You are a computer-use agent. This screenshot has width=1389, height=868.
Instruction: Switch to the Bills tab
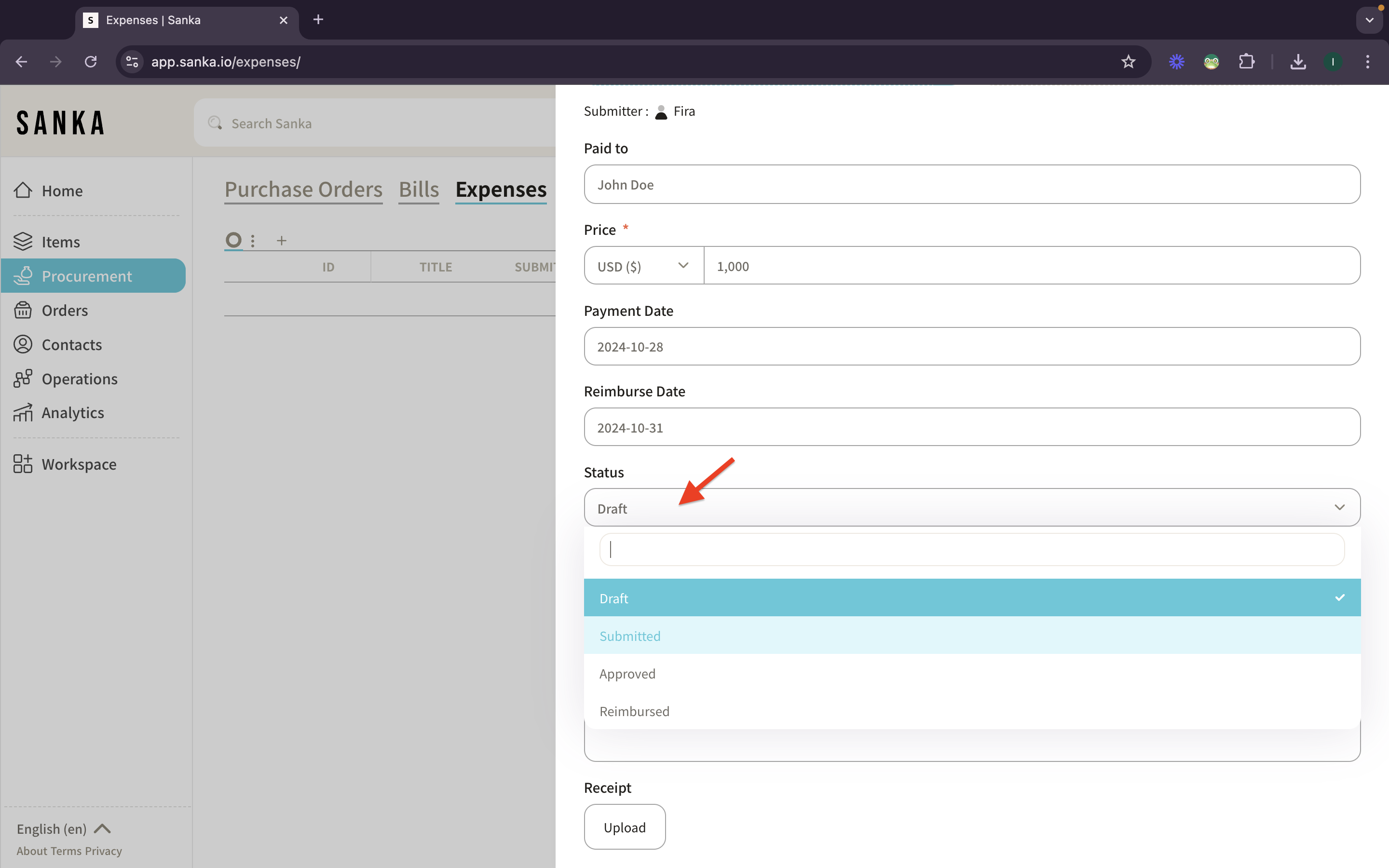pyautogui.click(x=419, y=190)
